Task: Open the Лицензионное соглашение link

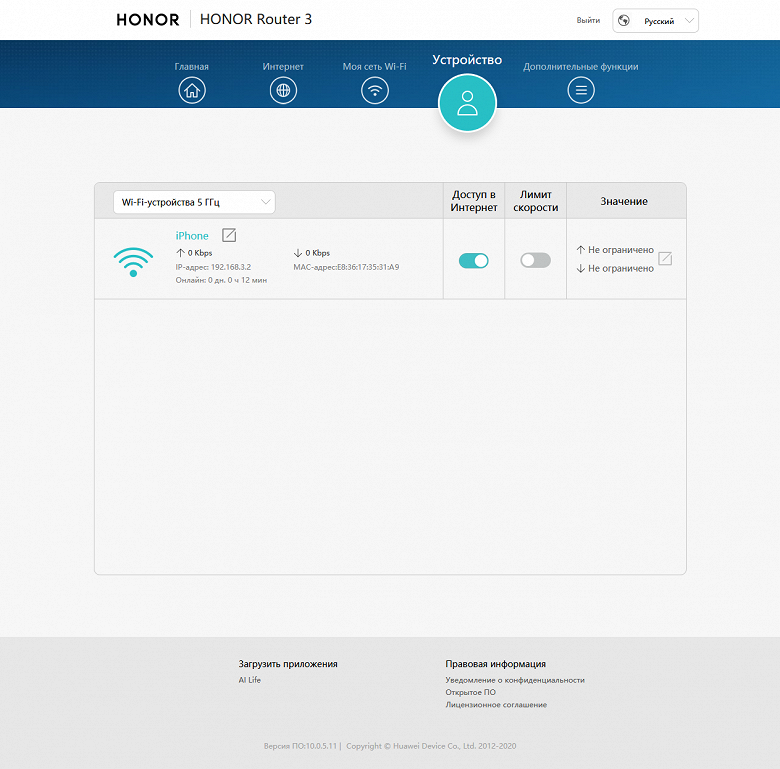Action: [496, 705]
